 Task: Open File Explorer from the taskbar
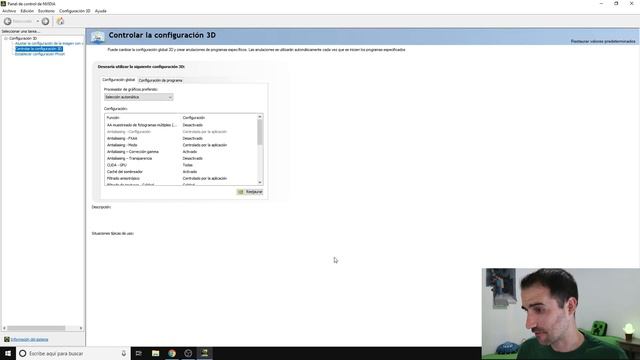[156, 353]
